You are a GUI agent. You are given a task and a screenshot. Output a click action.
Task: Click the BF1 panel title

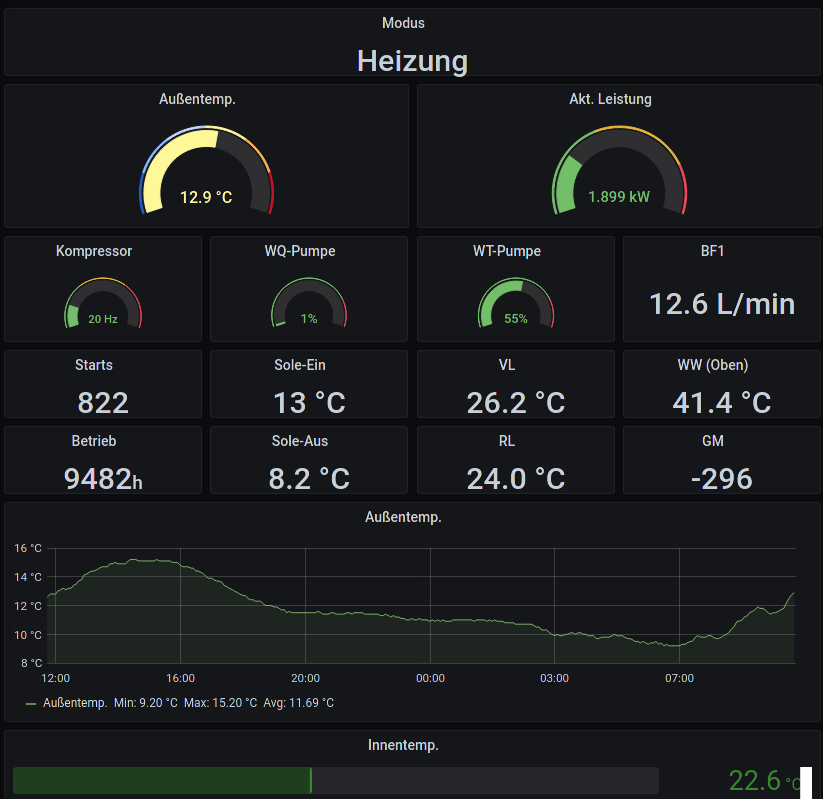click(x=712, y=251)
